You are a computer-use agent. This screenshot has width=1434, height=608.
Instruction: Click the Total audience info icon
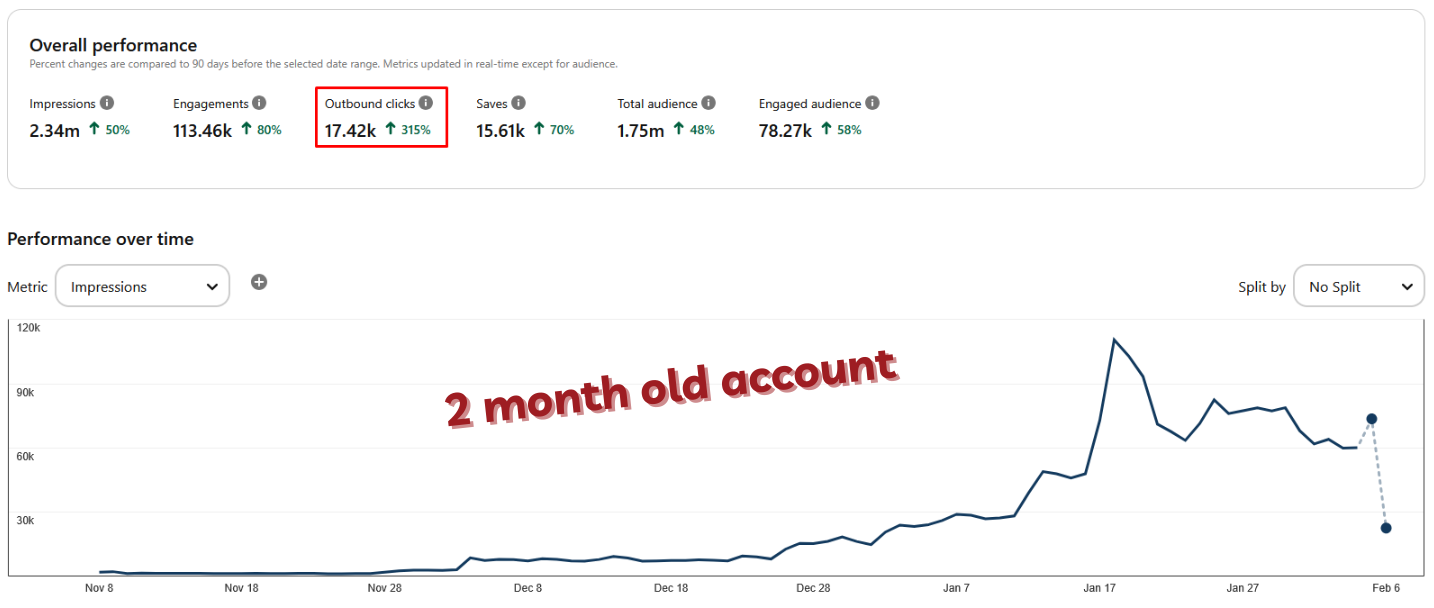click(708, 103)
